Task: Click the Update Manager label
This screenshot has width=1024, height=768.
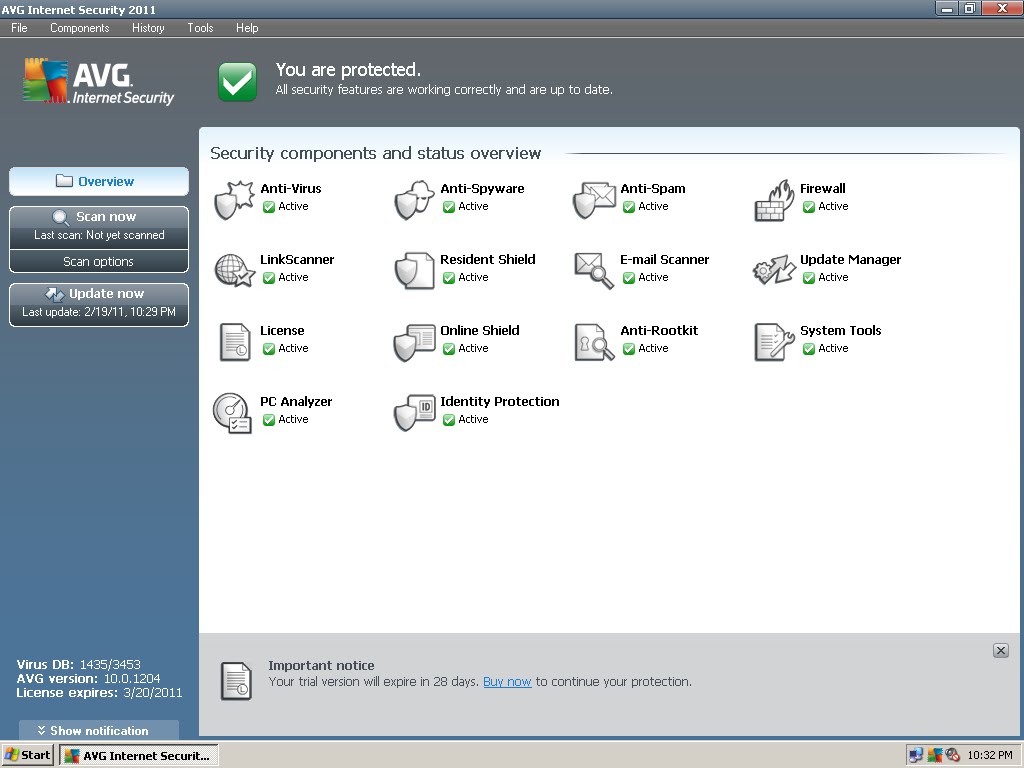Action: pos(850,259)
